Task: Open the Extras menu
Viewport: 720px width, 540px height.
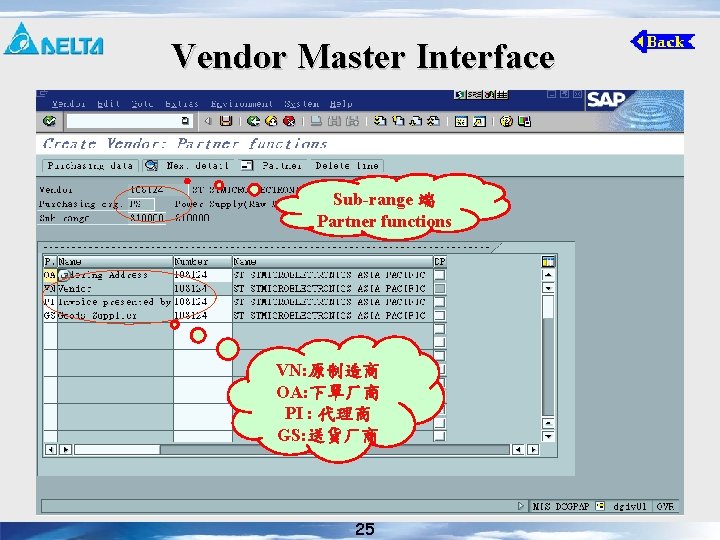Action: pyautogui.click(x=182, y=104)
